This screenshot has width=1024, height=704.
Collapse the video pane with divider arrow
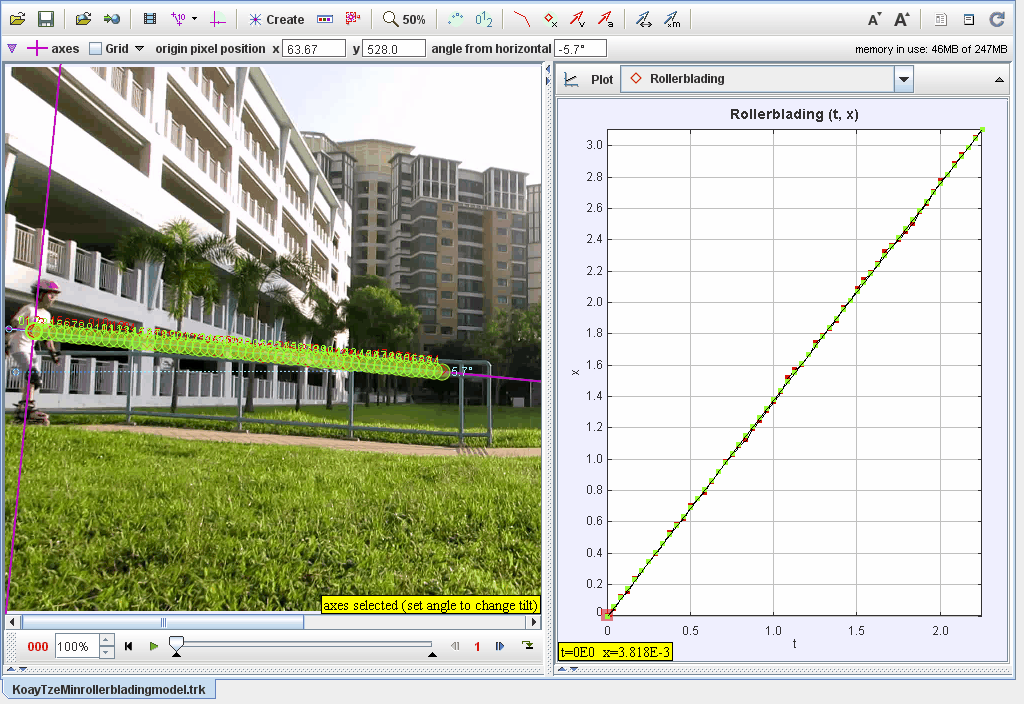coord(547,70)
